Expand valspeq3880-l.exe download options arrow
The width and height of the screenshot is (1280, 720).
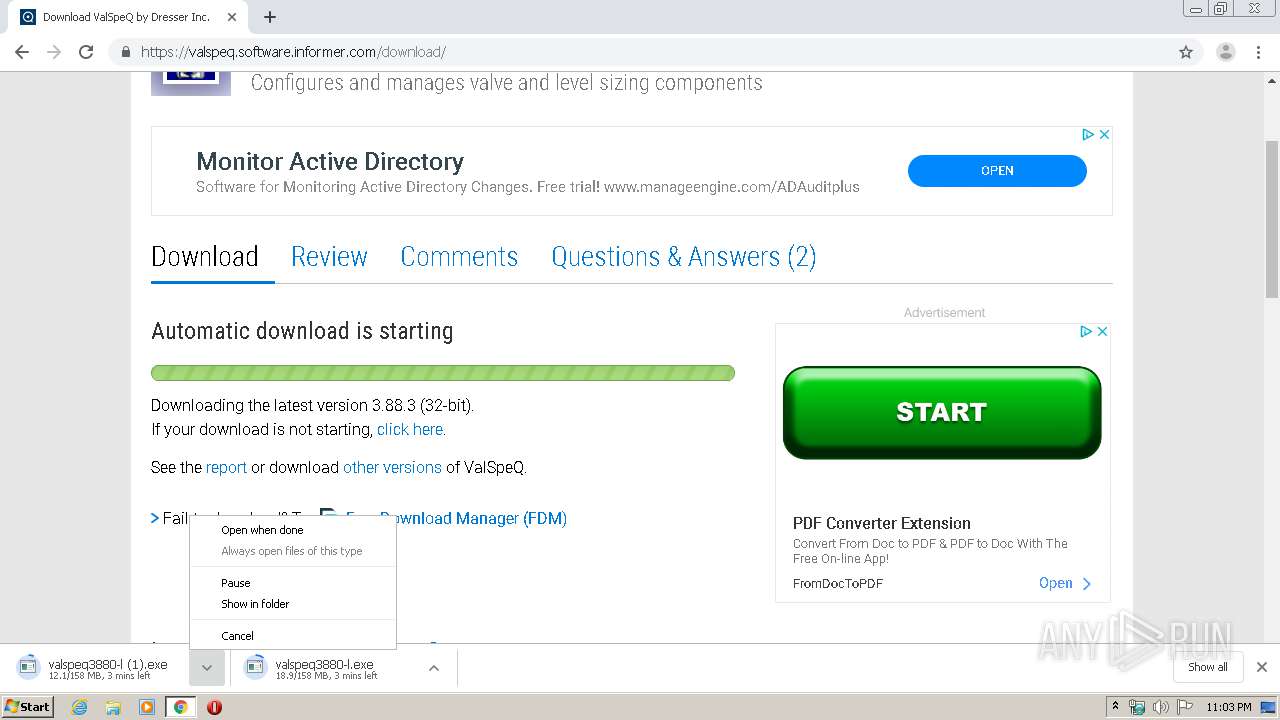434,668
